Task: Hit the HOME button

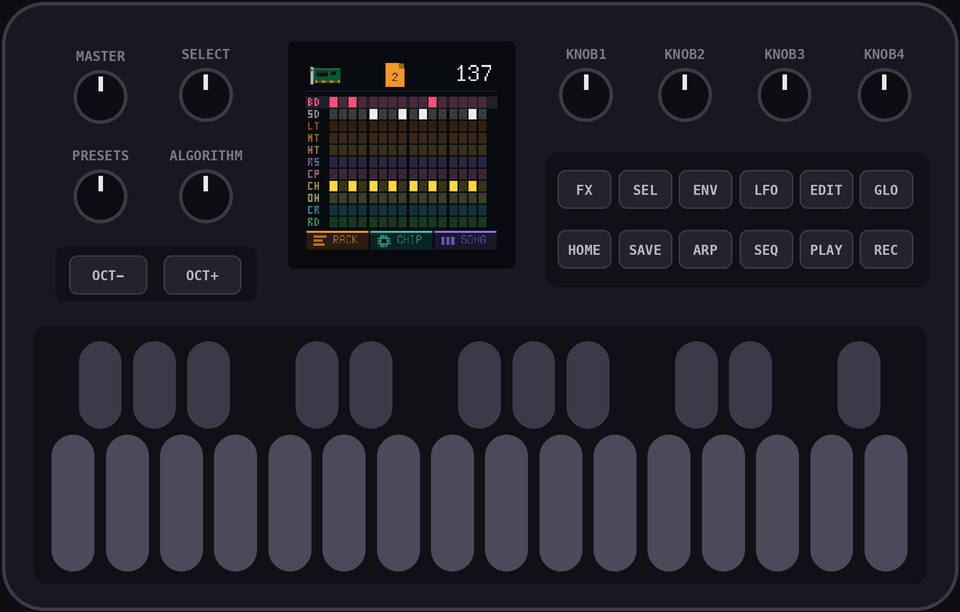Action: coord(584,250)
